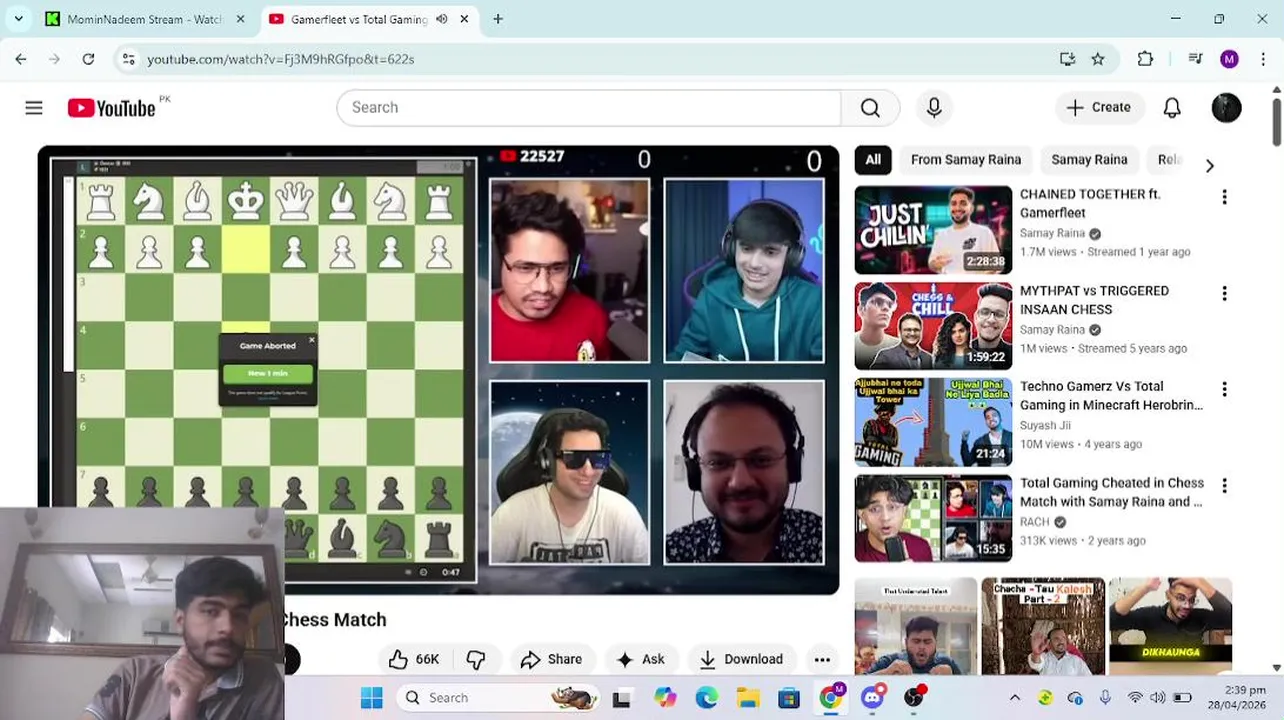Click the Download button

pyautogui.click(x=741, y=659)
